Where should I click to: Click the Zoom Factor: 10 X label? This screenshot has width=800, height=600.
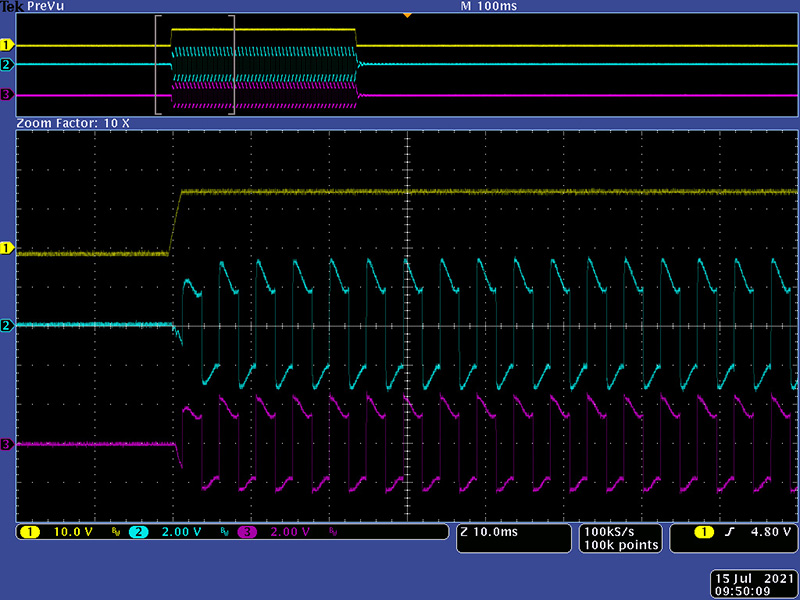click(x=73, y=122)
